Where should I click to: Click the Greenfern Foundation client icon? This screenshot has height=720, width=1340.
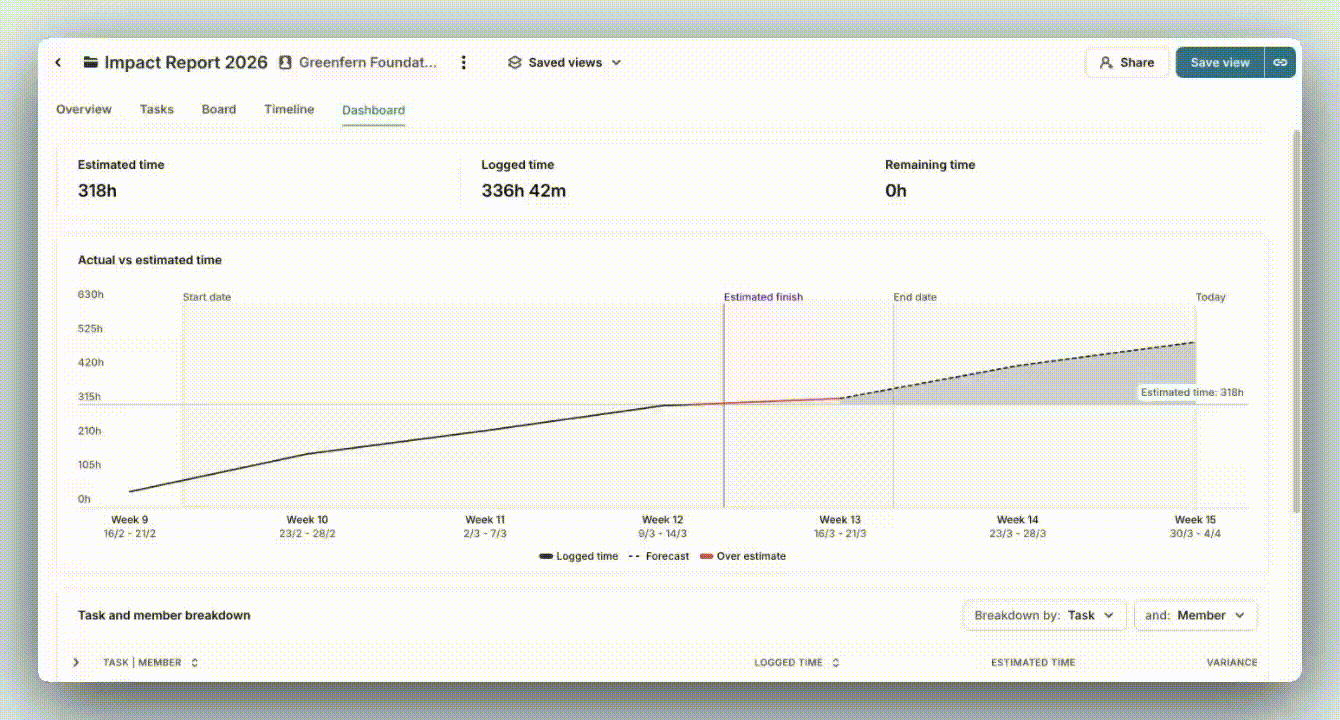[x=285, y=62]
